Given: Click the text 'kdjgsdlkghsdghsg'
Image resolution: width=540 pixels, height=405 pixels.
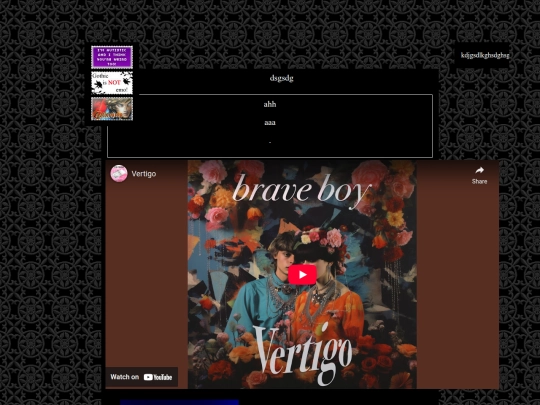Looking at the screenshot, I should pyautogui.click(x=485, y=55).
